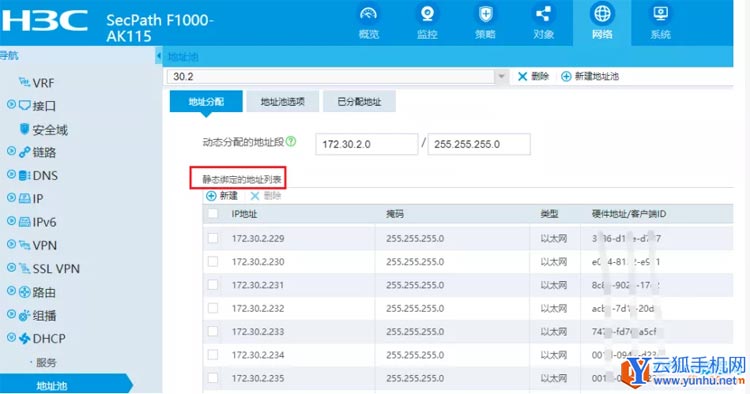The image size is (750, 394).
Task: Expand the 接口 tree node
Action: (11, 104)
